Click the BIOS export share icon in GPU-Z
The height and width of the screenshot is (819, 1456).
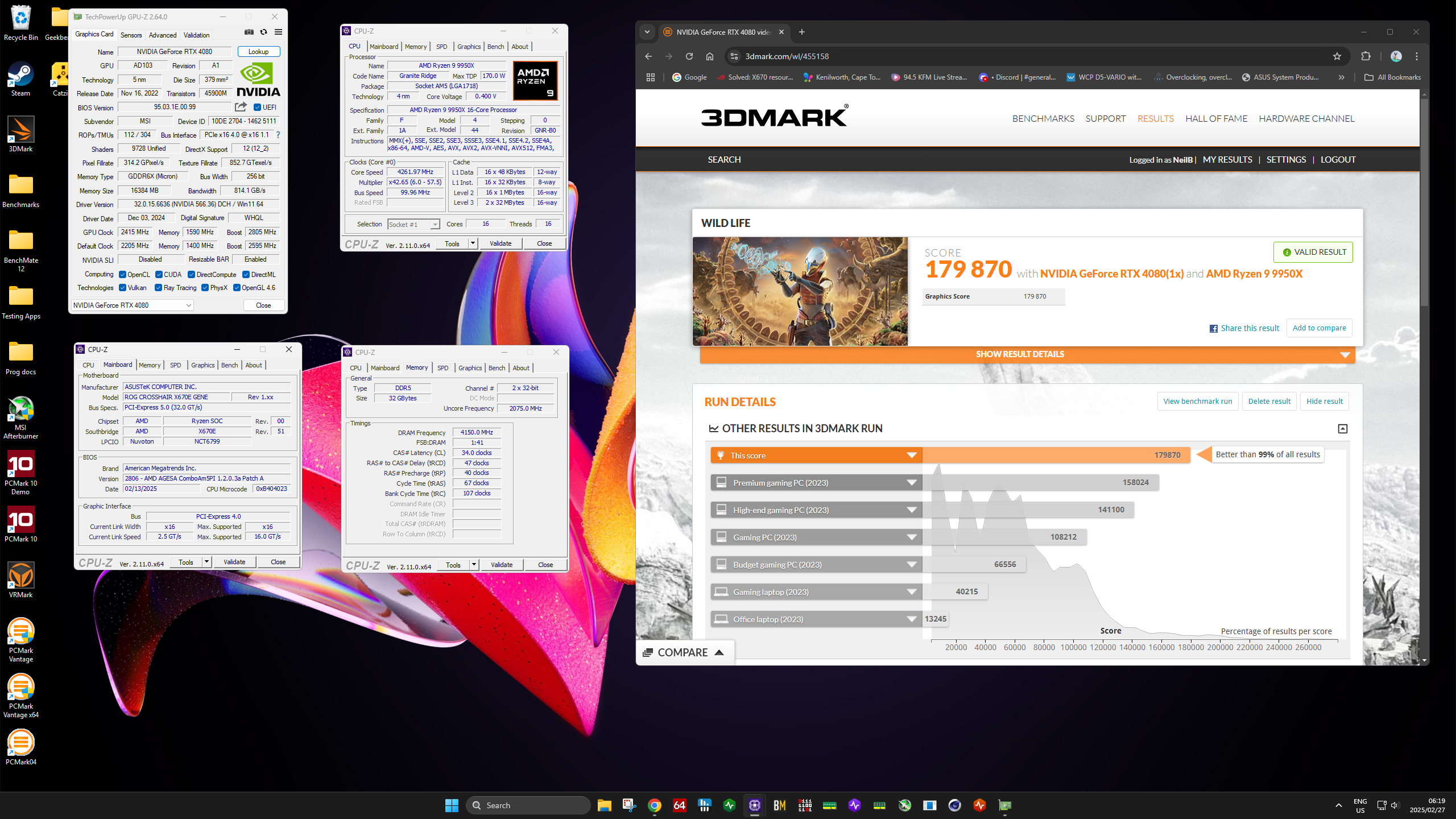(x=241, y=107)
